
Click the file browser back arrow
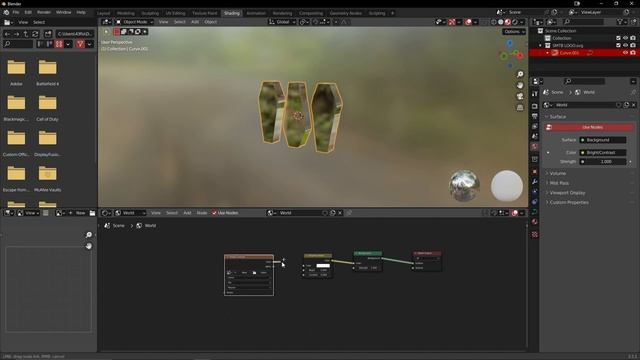point(7,34)
